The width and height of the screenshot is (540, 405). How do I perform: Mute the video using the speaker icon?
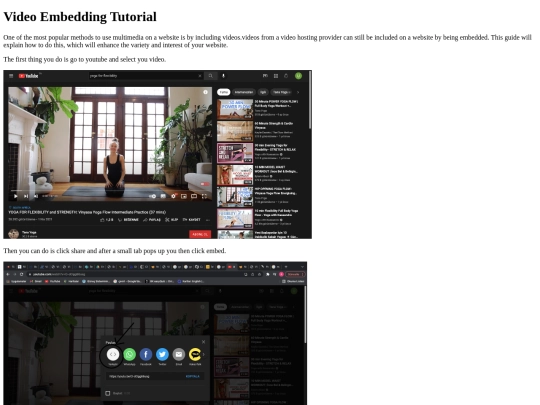point(36,196)
